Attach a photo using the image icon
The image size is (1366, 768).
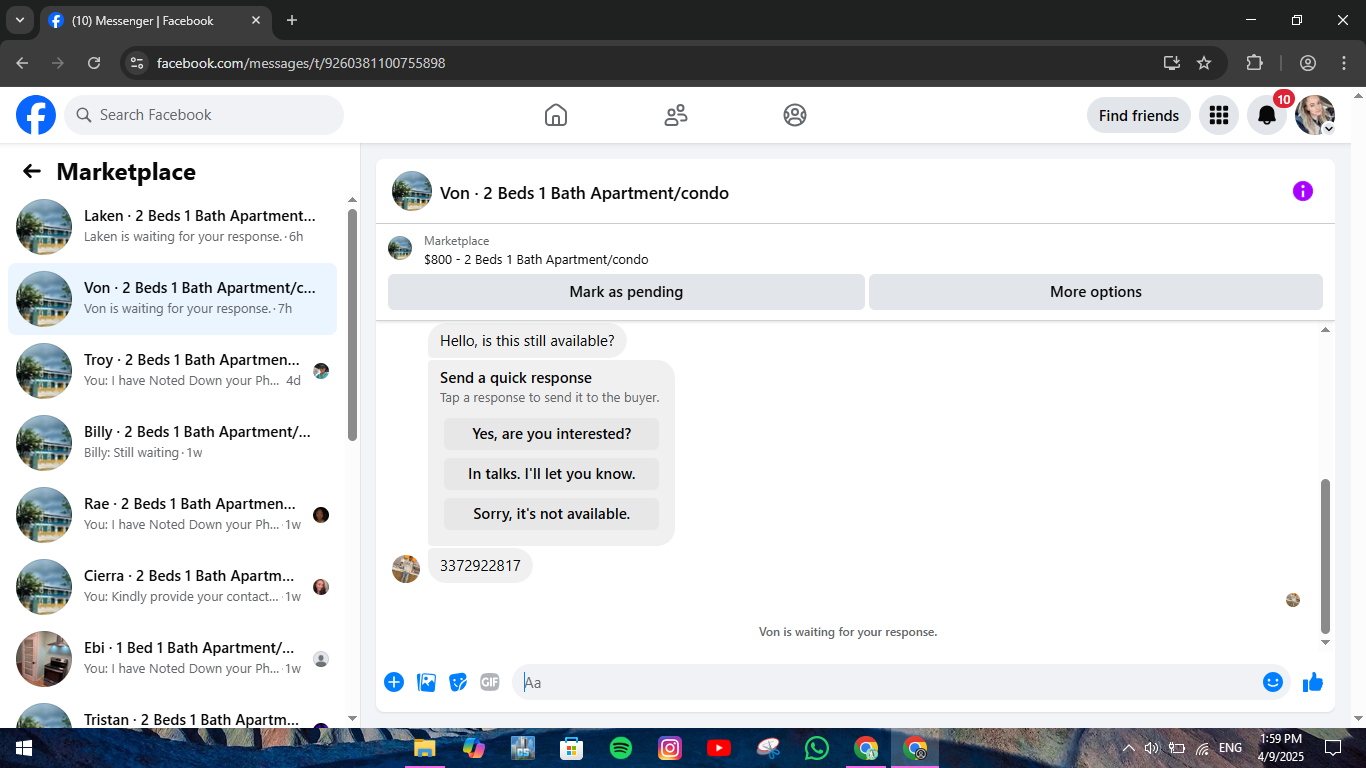click(426, 682)
